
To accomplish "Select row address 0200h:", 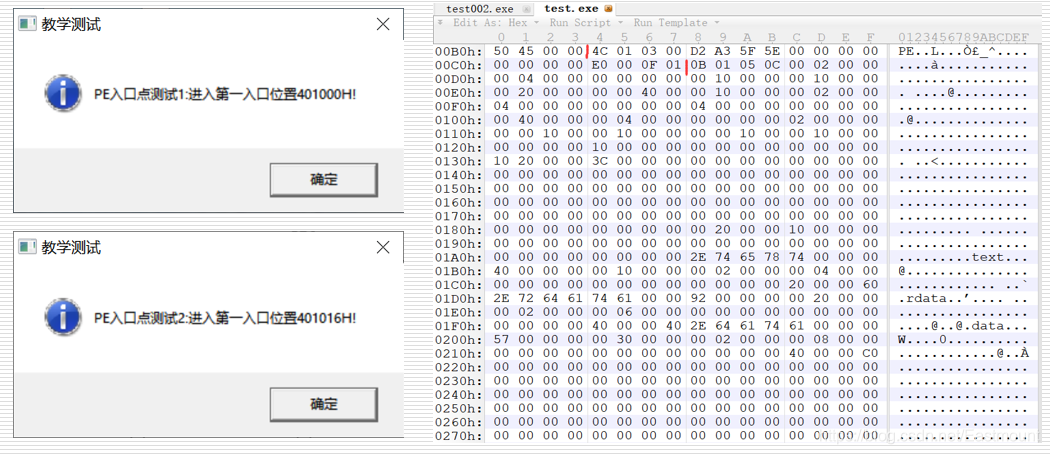I will click(x=459, y=339).
